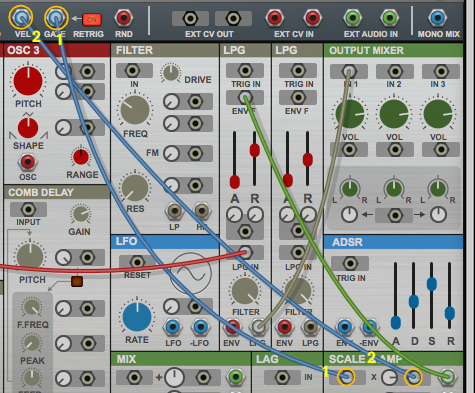Click the ADSR Sustain slider handle
Screen dimensions: 475x393
coord(432,284)
